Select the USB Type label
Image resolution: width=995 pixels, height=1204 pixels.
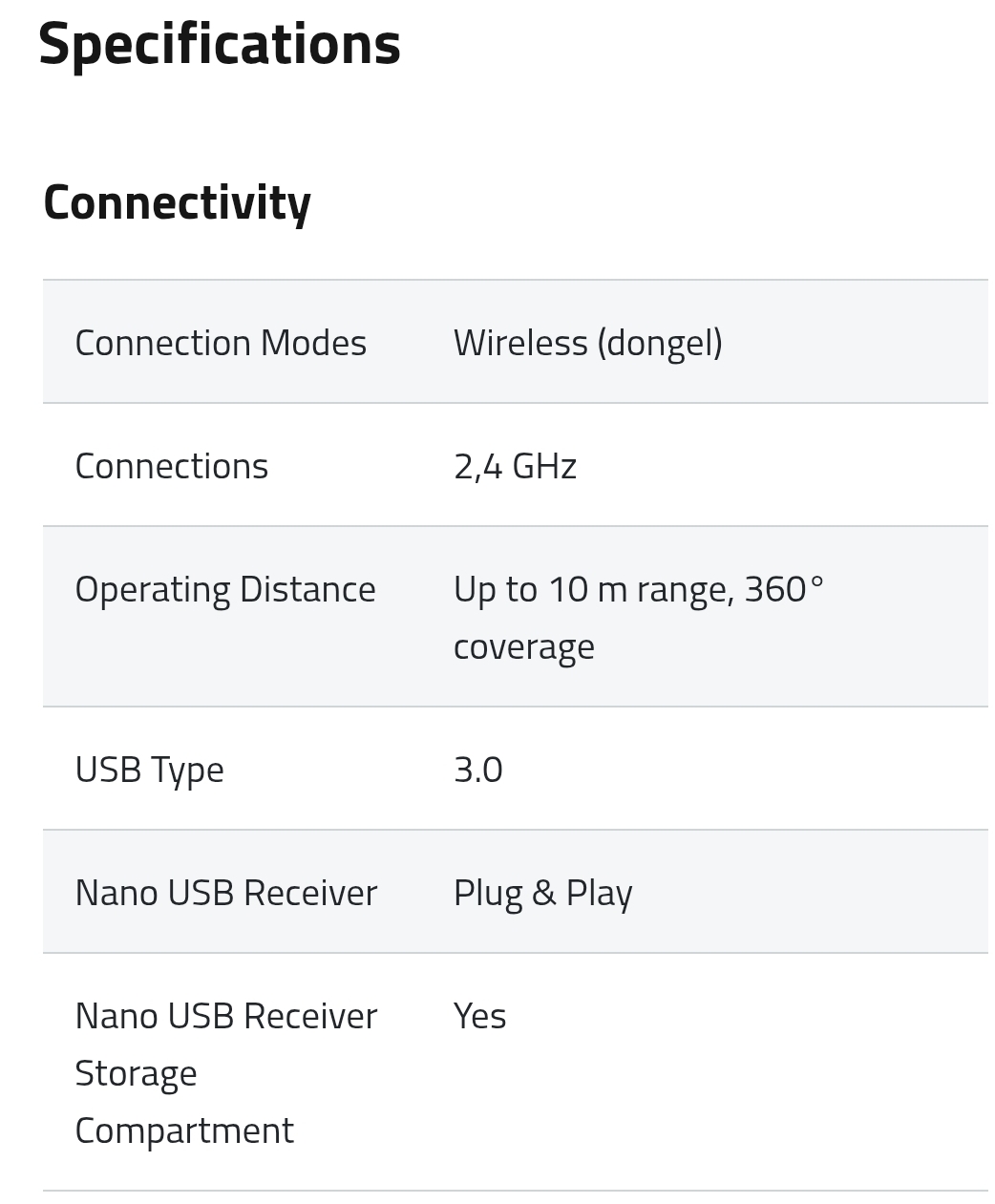[149, 770]
